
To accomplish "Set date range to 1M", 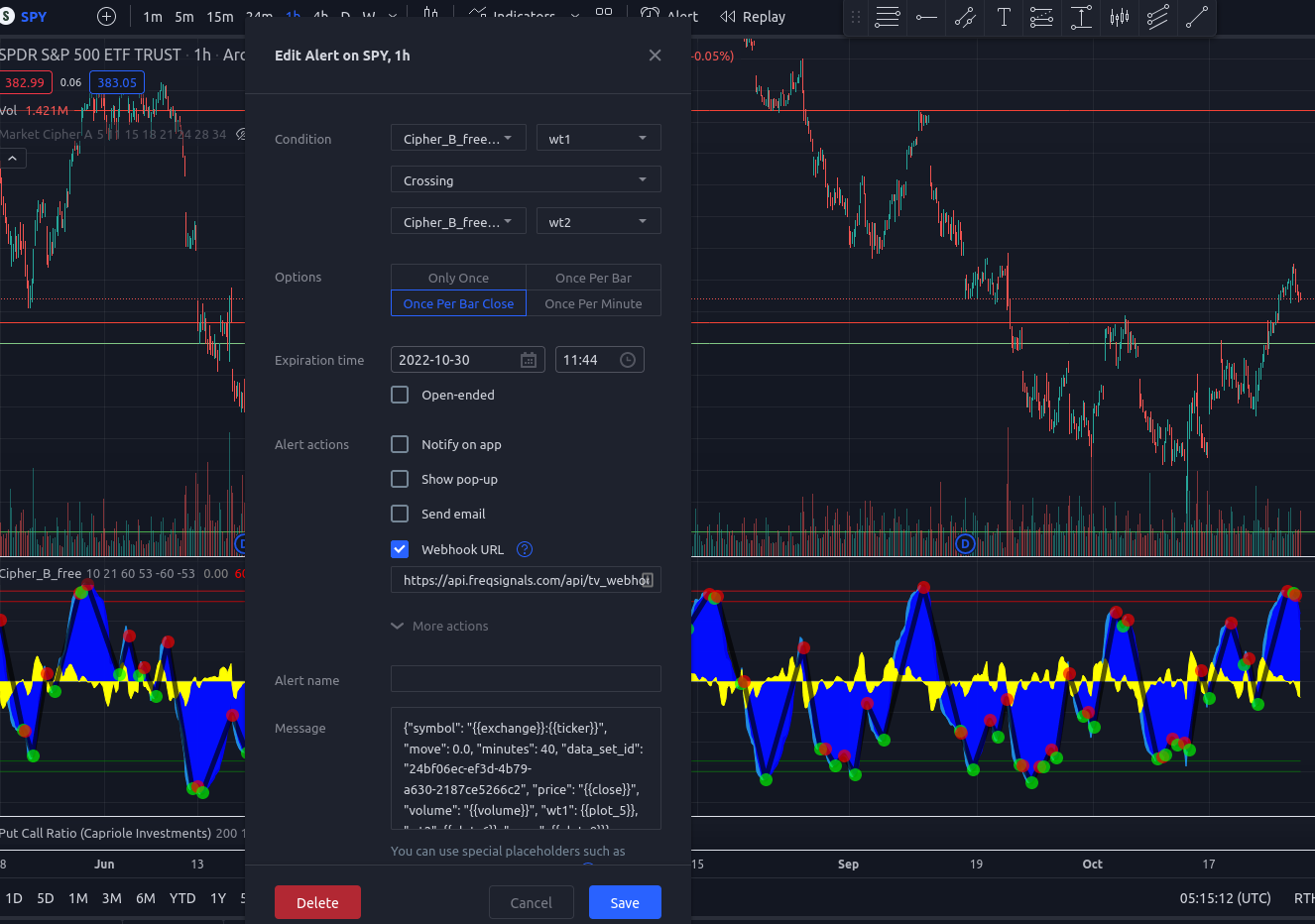I will pyautogui.click(x=78, y=898).
